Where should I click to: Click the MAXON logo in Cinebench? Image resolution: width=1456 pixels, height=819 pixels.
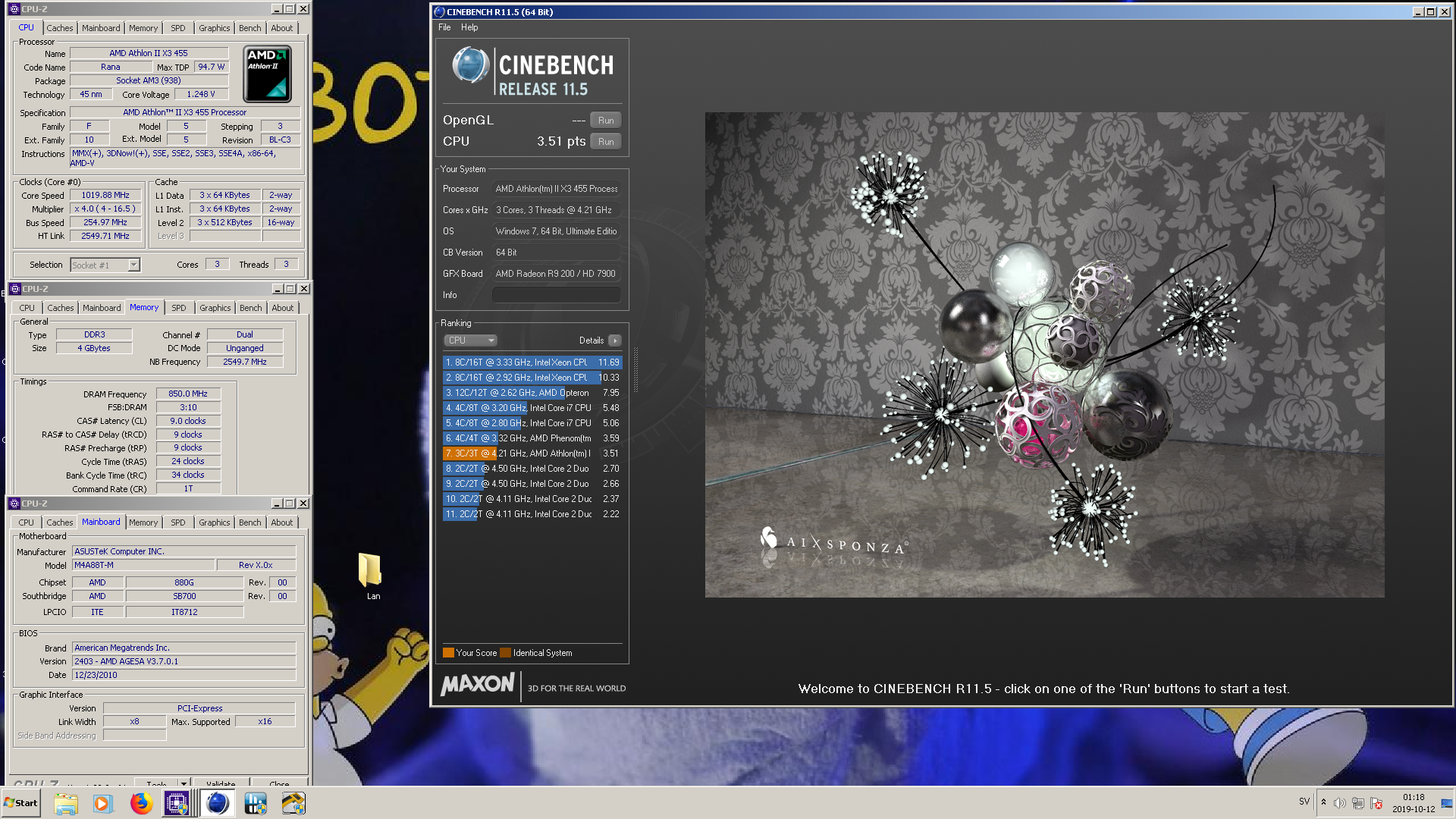(x=478, y=685)
